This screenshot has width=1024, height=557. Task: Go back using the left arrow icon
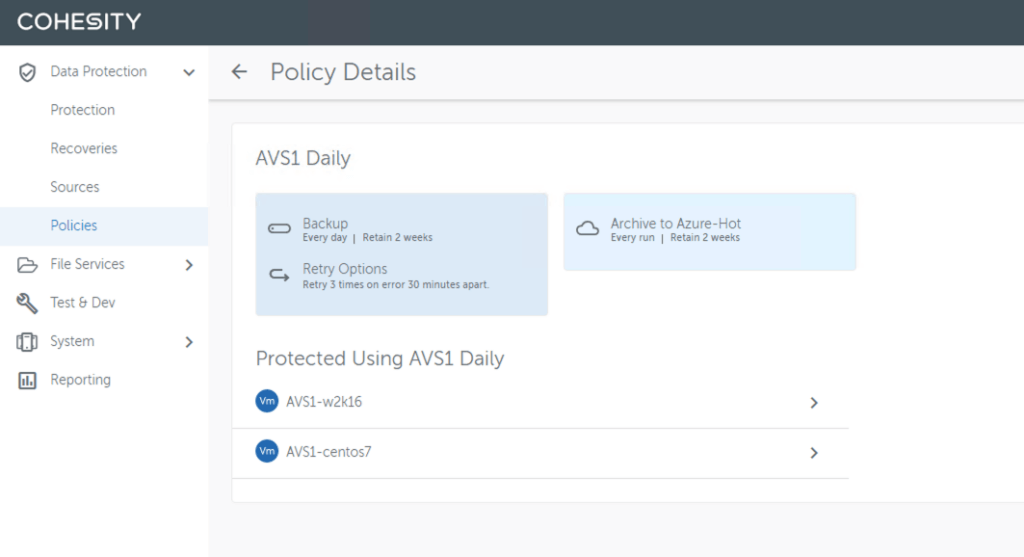tap(239, 72)
